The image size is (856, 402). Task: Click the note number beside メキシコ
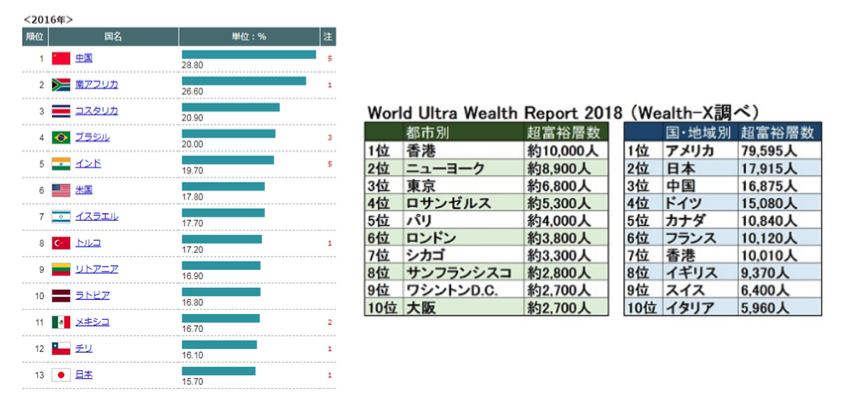tap(329, 322)
